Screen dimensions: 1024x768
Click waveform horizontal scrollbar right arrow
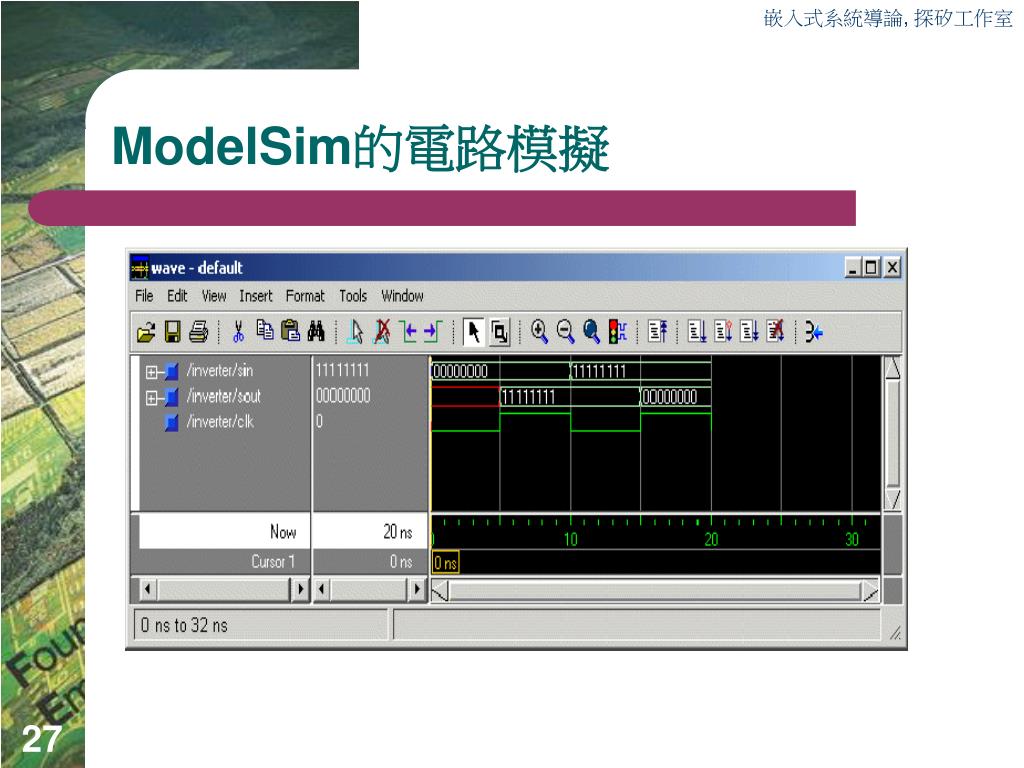pos(870,591)
